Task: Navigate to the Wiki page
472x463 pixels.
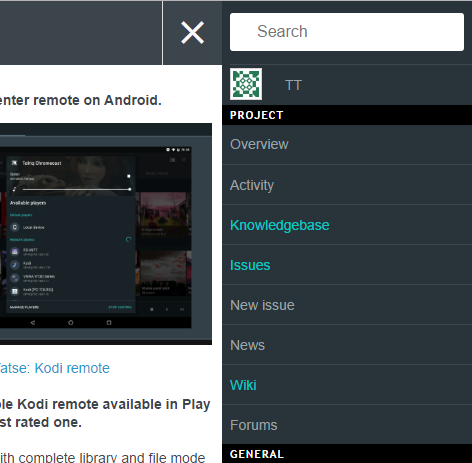Action: click(x=347, y=385)
